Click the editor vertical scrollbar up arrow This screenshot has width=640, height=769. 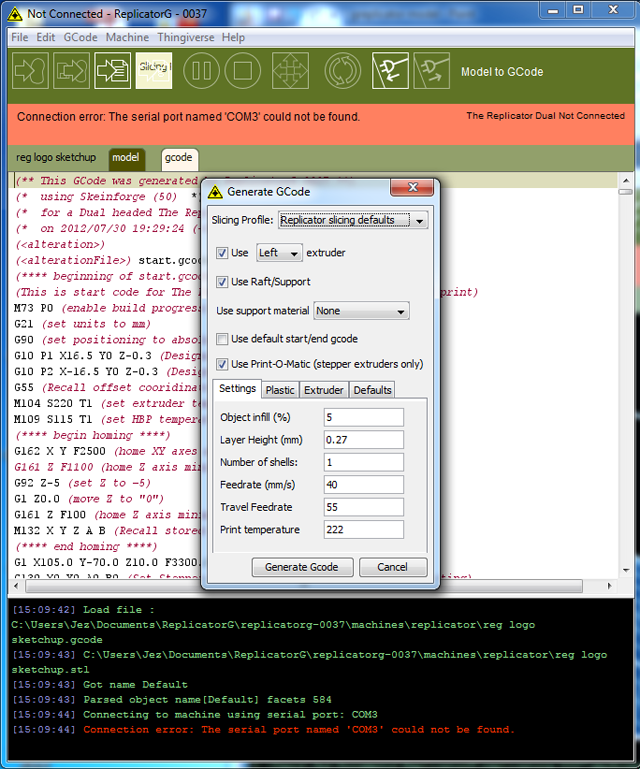tap(626, 180)
